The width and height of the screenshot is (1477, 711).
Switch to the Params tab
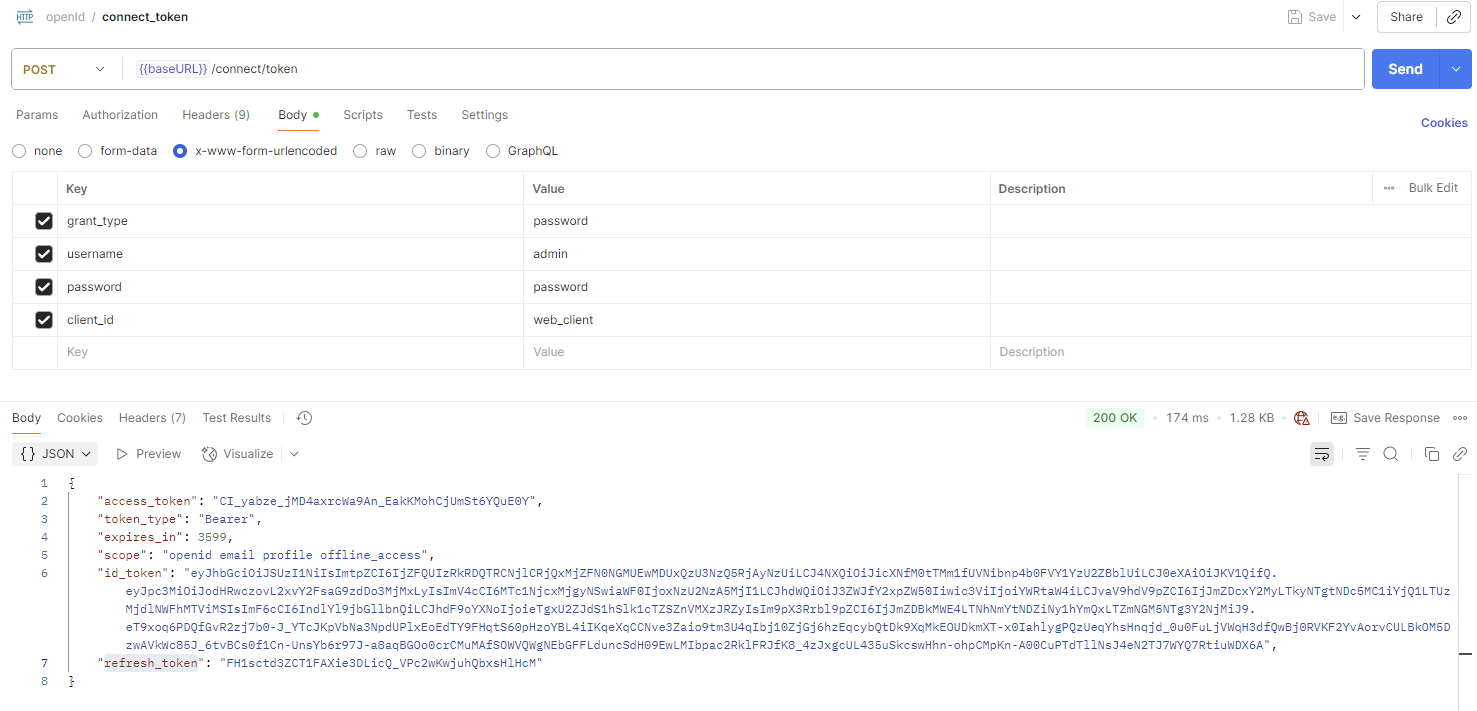pos(37,115)
